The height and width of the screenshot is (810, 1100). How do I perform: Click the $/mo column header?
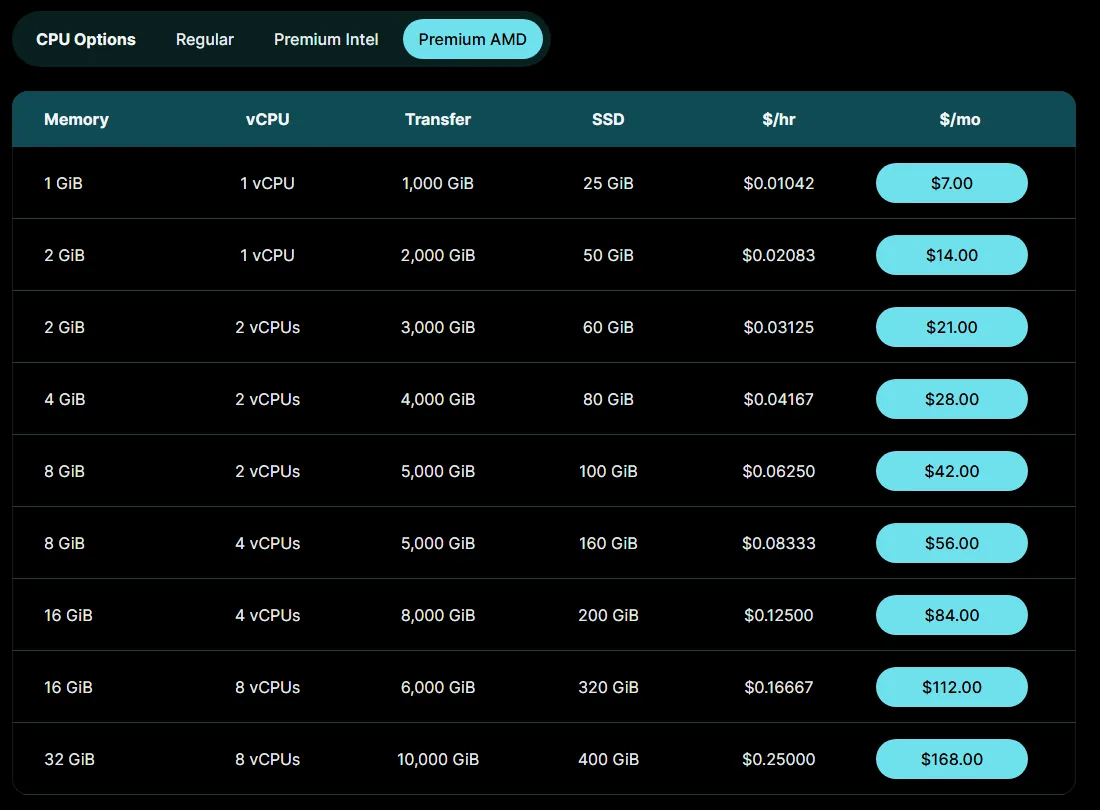960,119
